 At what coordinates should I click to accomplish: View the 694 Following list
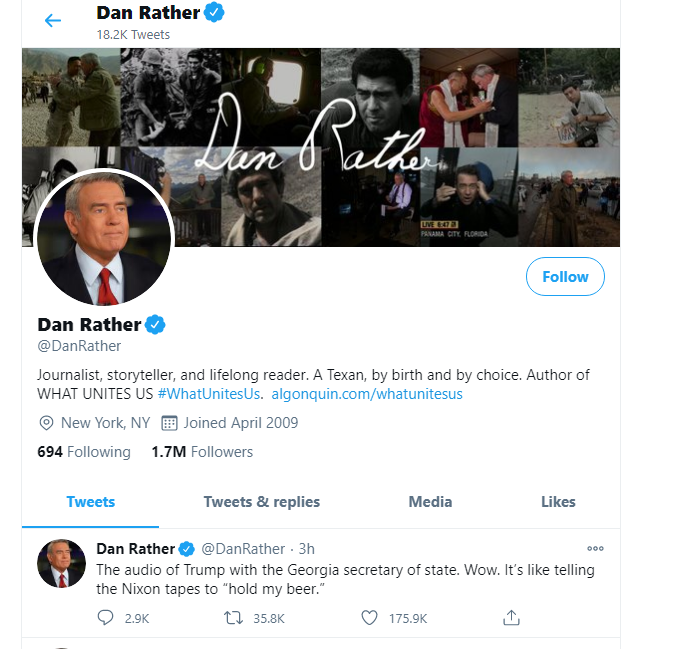[84, 452]
